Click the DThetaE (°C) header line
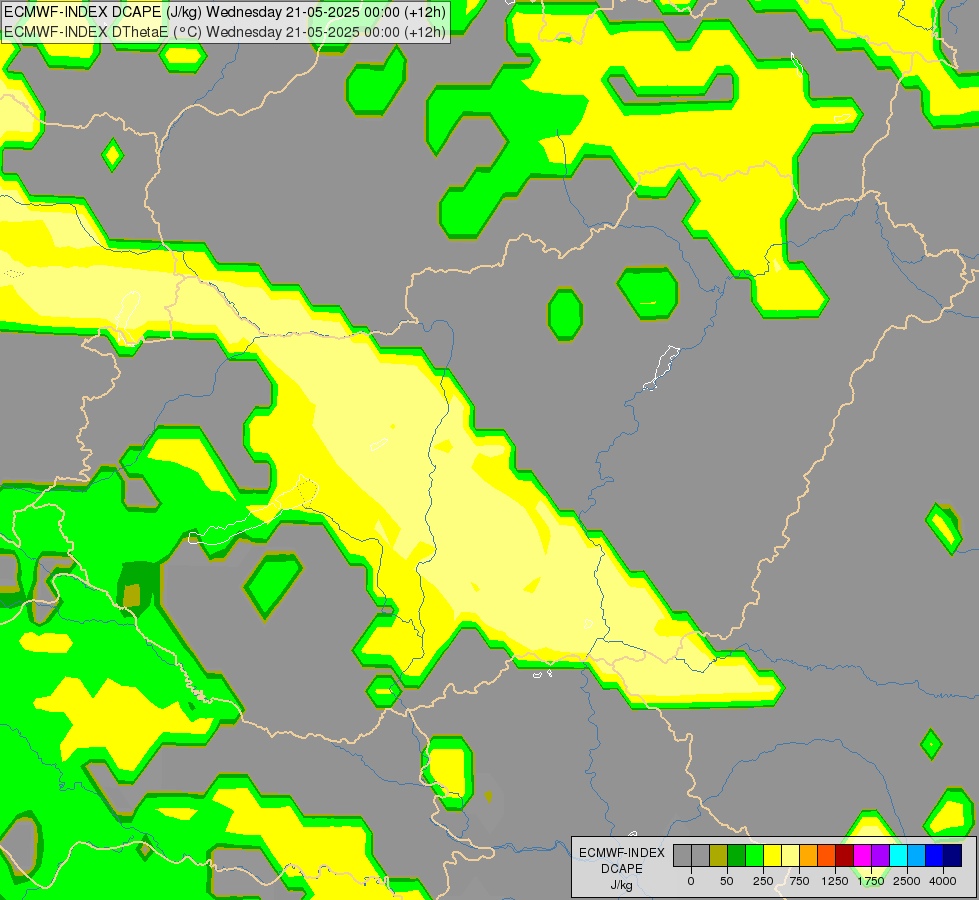This screenshot has width=979, height=900. pos(225,32)
